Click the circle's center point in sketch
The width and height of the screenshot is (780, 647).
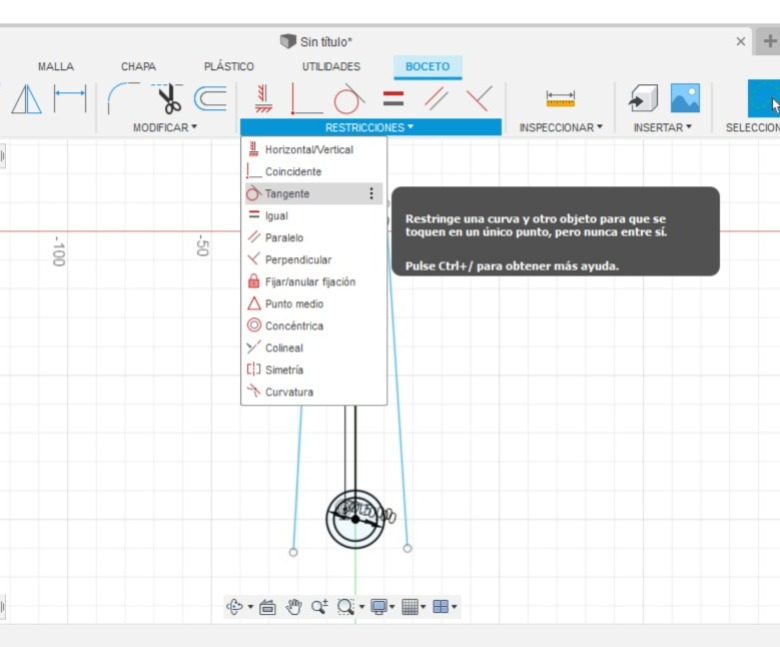pyautogui.click(x=355, y=519)
